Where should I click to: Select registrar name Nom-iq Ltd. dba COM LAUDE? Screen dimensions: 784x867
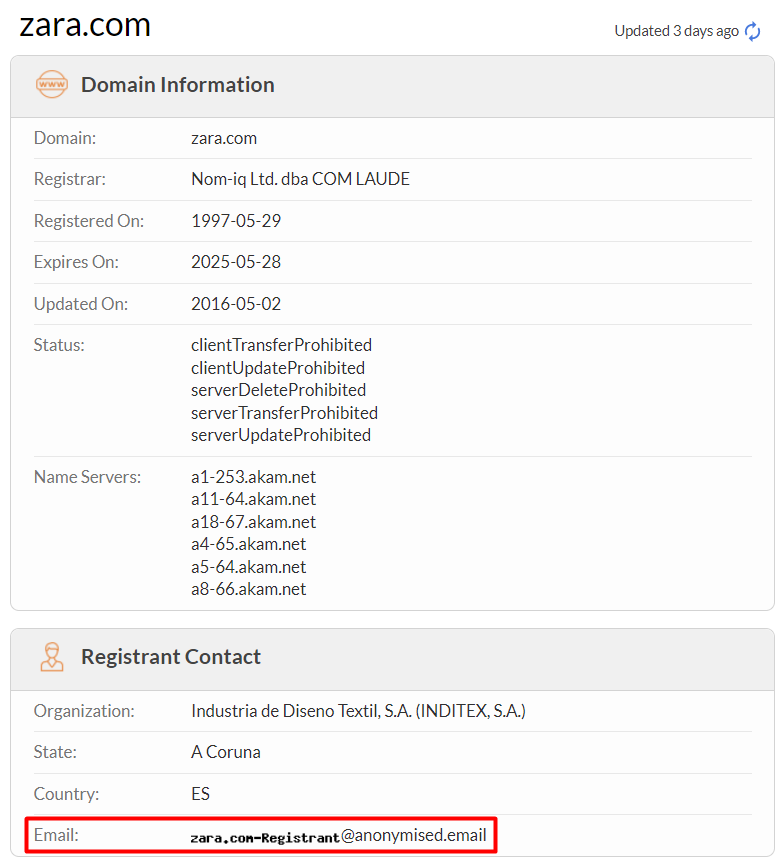tap(300, 180)
